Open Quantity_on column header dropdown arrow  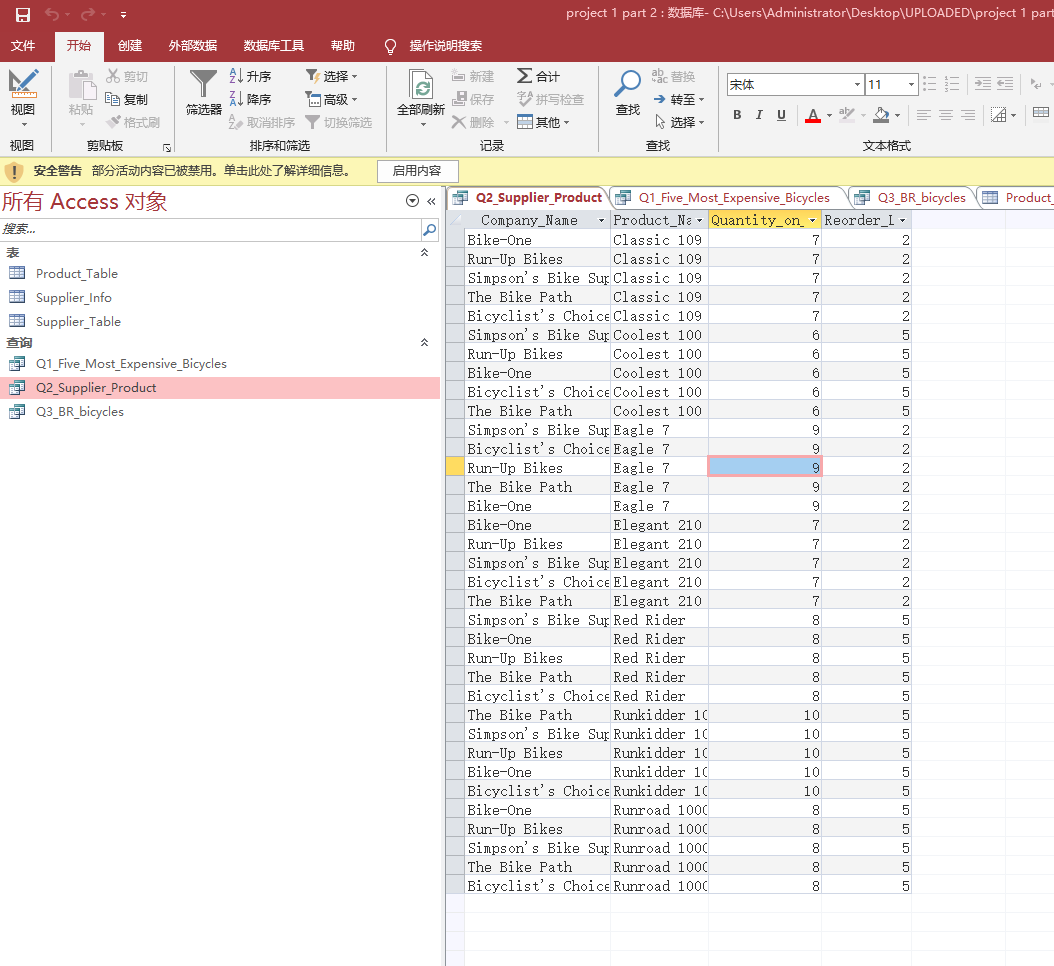click(x=812, y=220)
